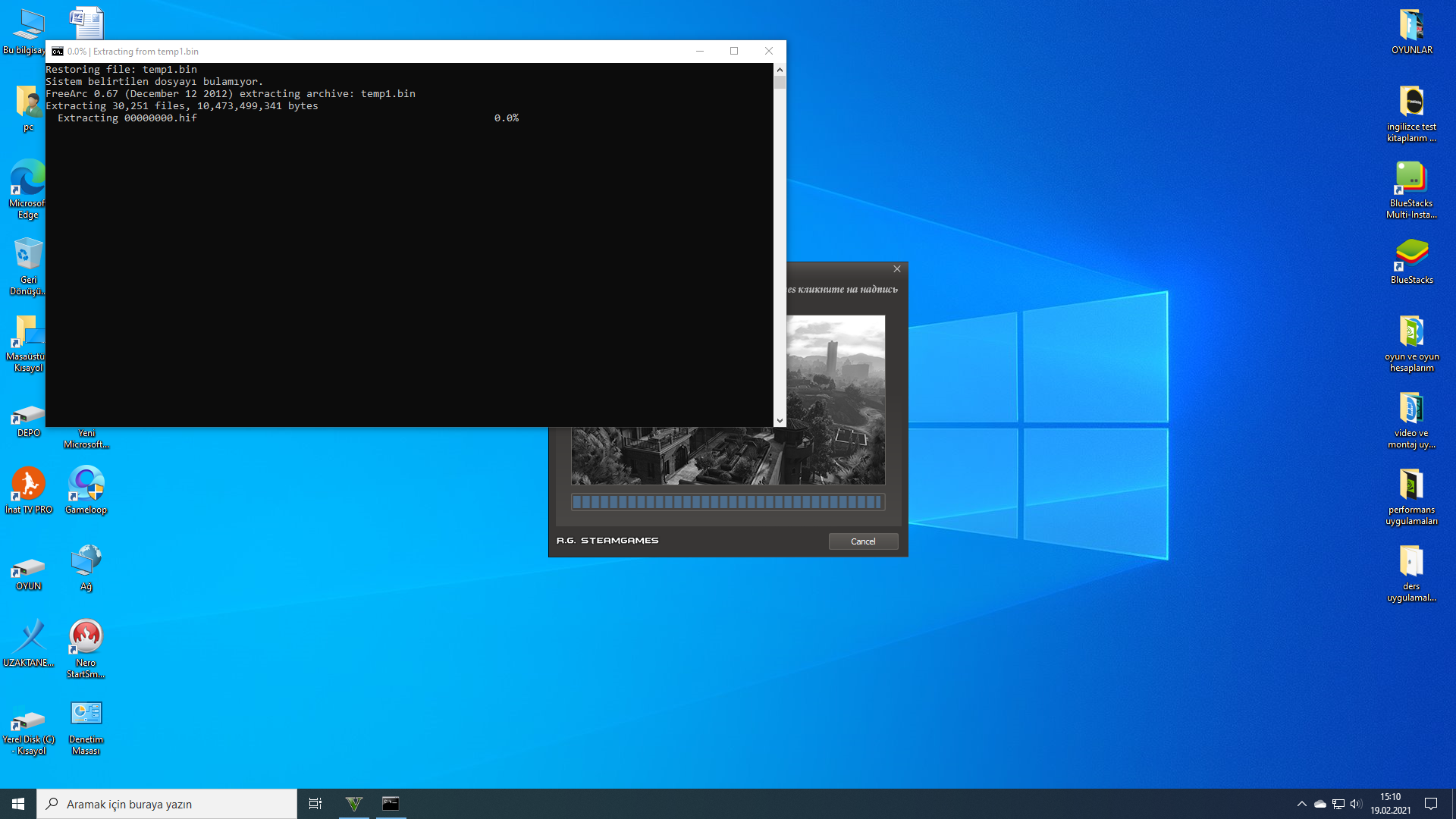
Task: Open the volume control in tray
Action: (x=1356, y=804)
